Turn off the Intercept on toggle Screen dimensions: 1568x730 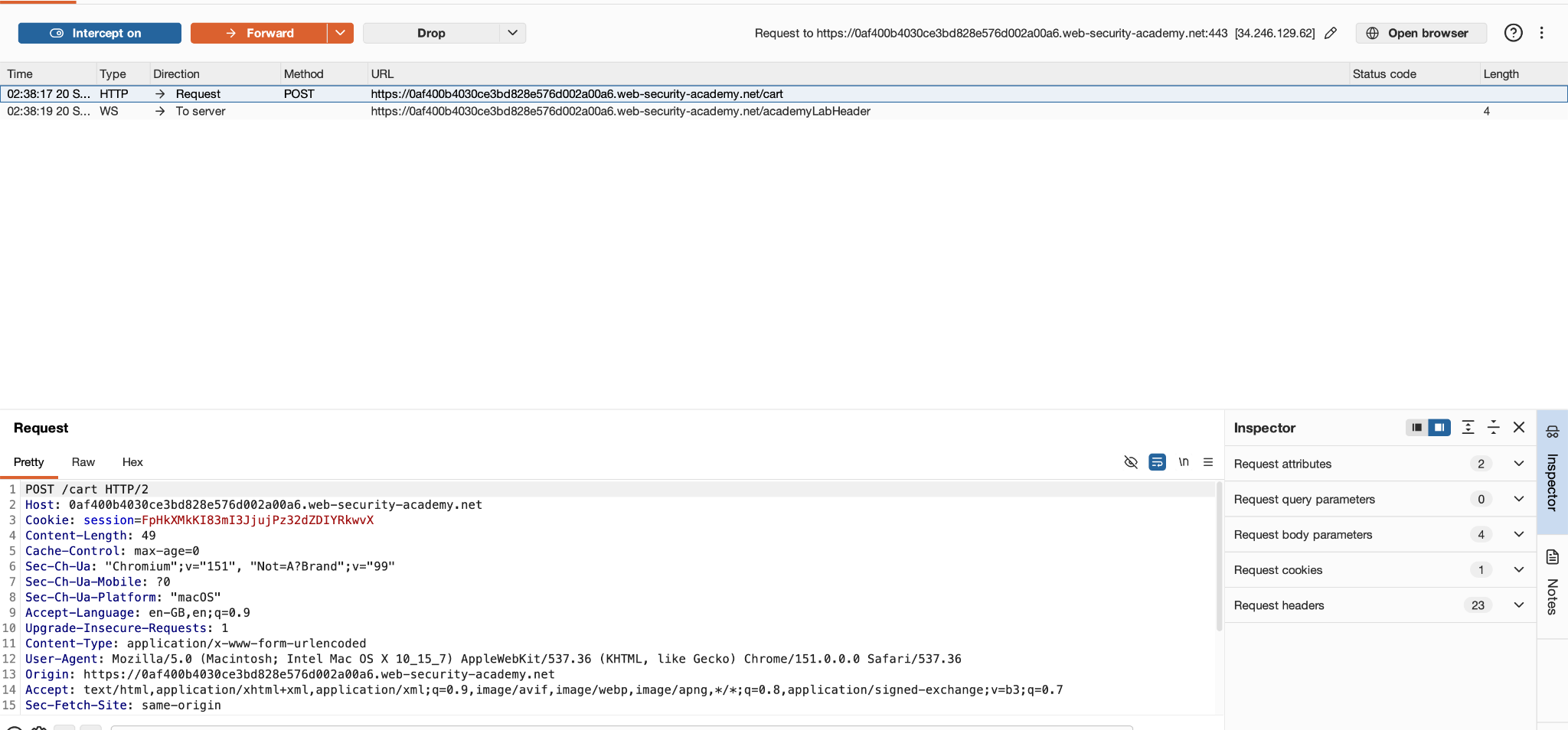tap(100, 33)
